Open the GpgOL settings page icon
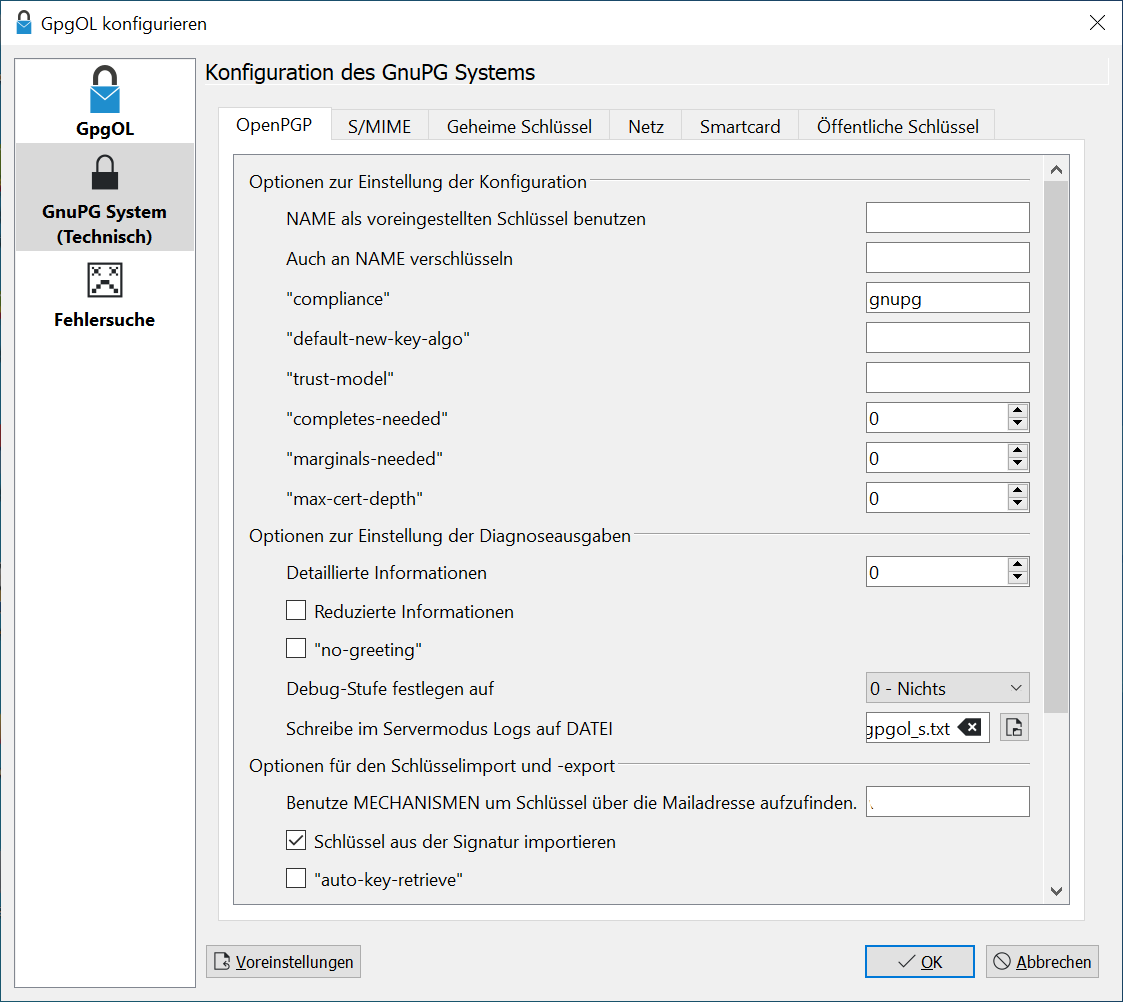 coord(105,90)
